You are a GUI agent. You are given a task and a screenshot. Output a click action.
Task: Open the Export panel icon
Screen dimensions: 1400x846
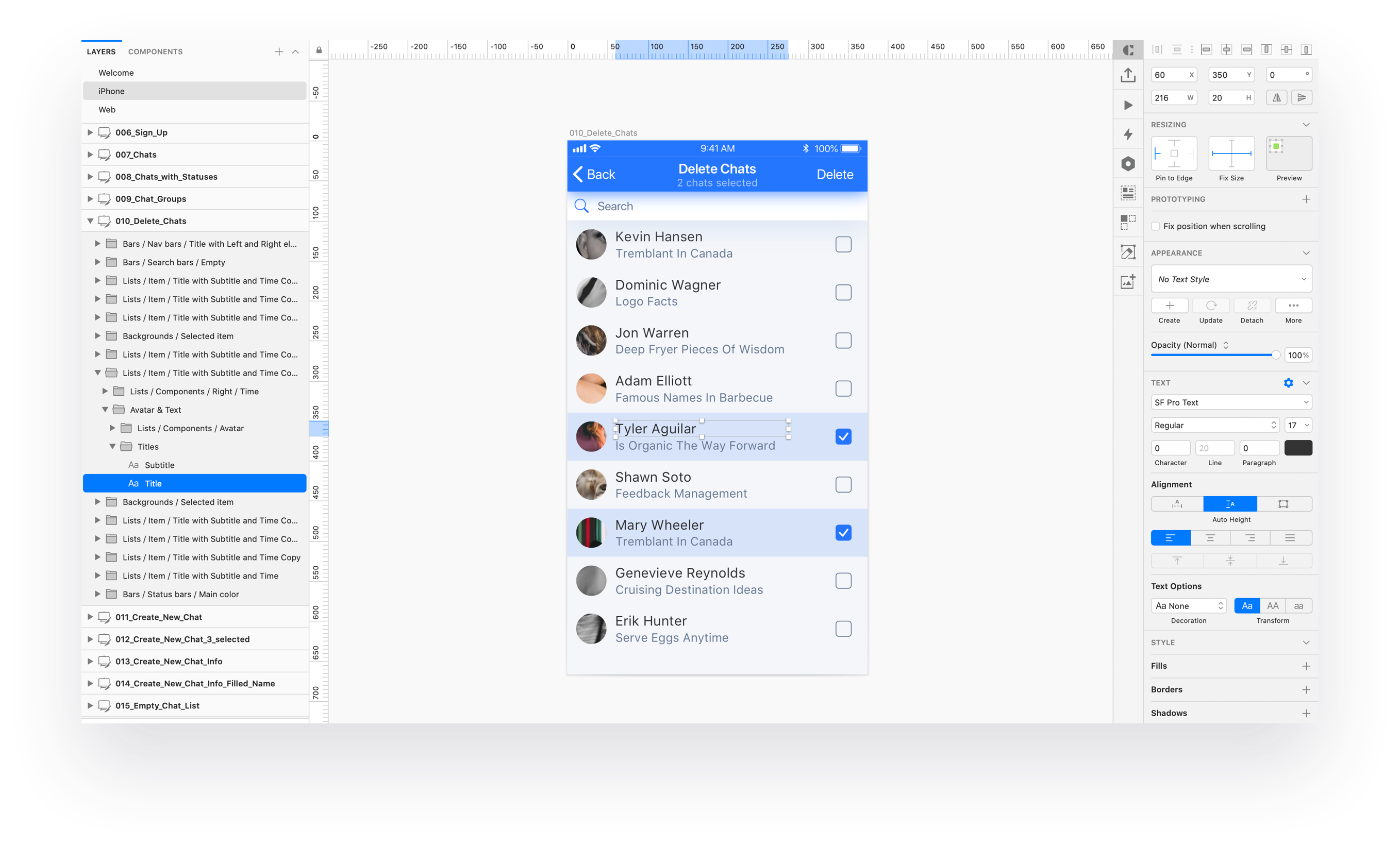coord(1128,74)
